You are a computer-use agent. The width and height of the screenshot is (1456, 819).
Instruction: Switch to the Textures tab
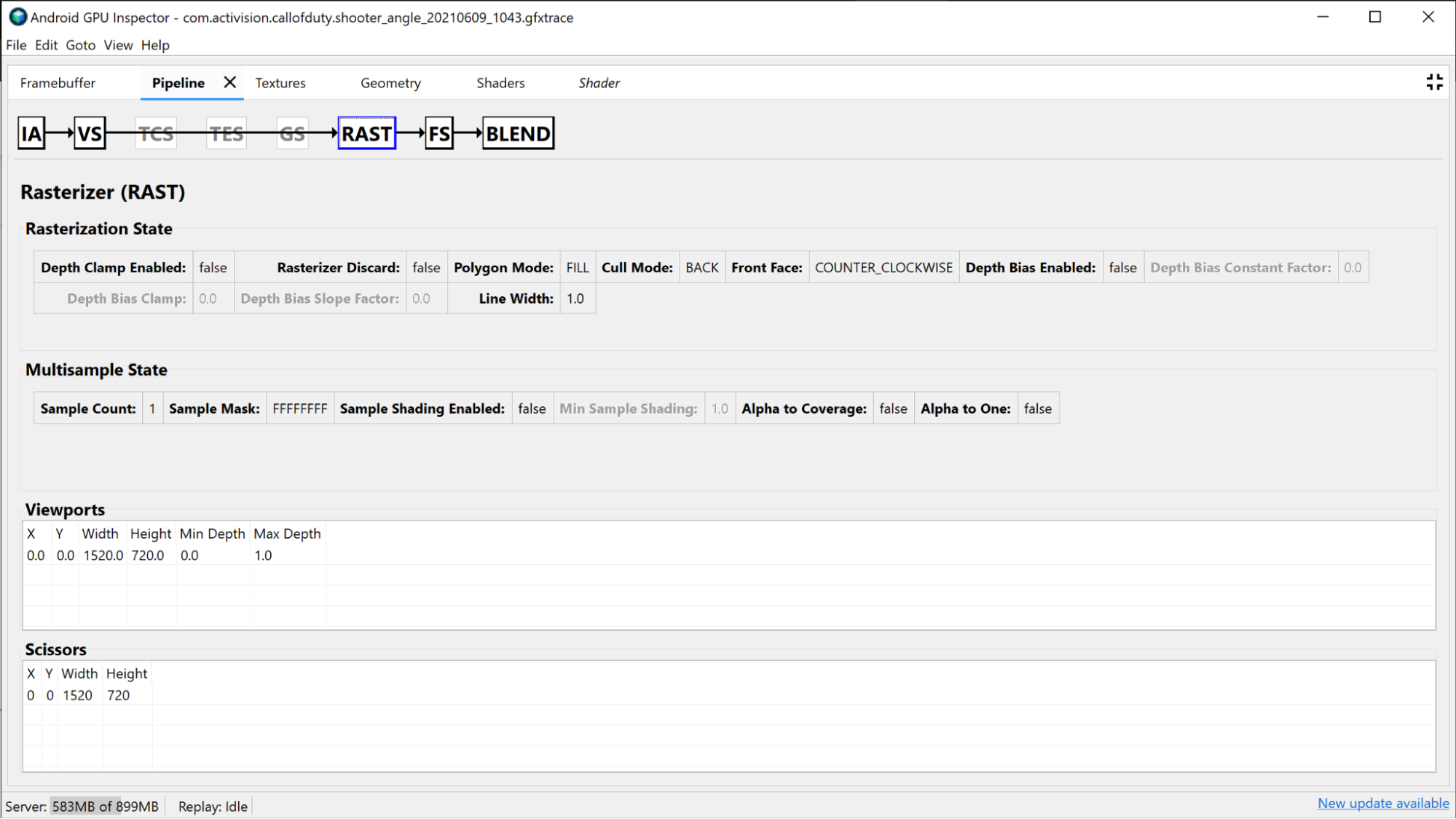(x=280, y=83)
